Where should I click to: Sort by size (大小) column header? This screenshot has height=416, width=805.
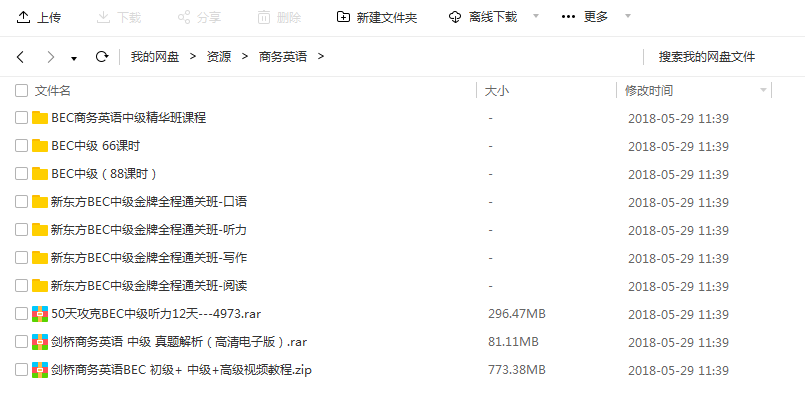[496, 91]
